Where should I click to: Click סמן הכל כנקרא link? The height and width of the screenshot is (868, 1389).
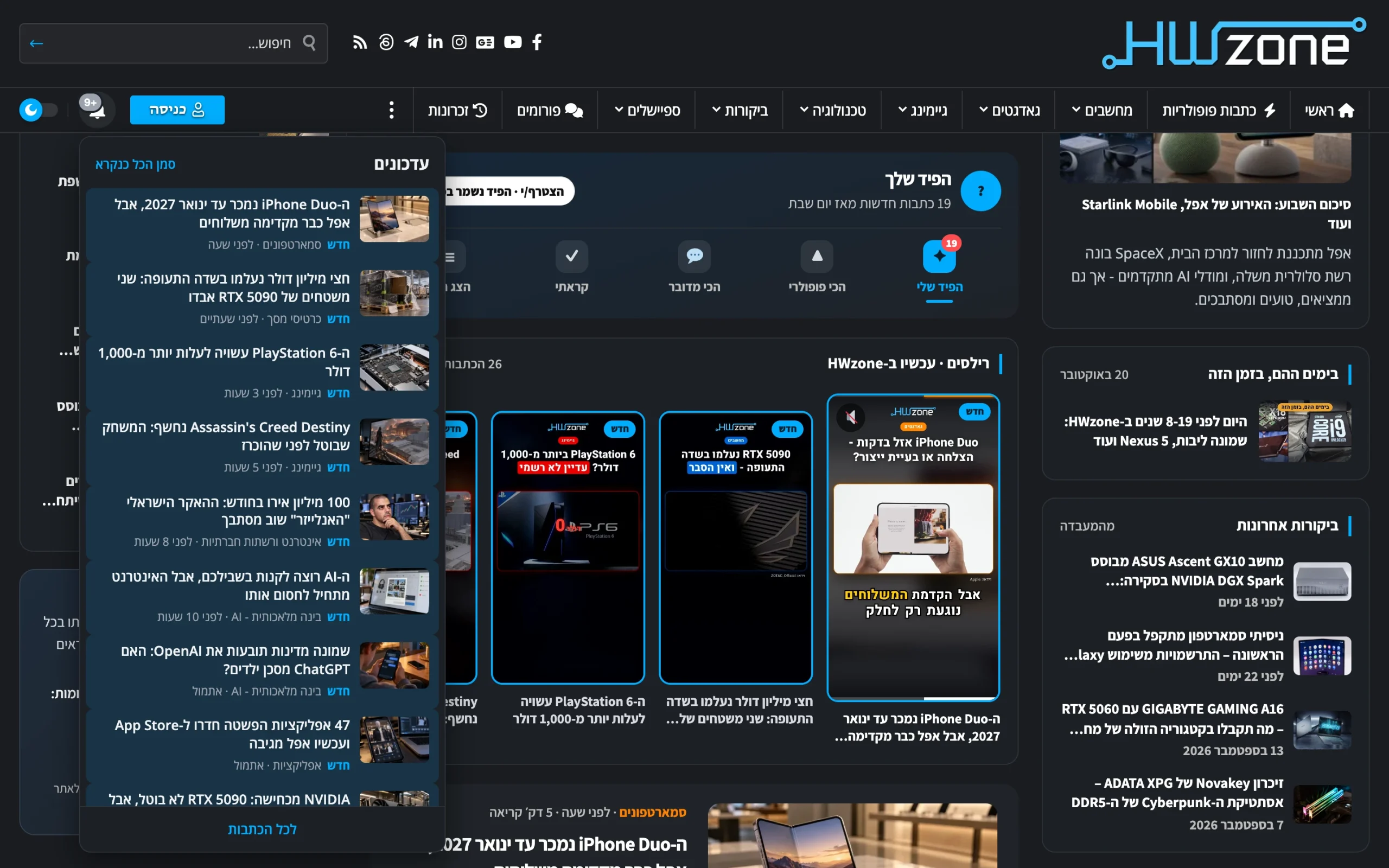[136, 164]
